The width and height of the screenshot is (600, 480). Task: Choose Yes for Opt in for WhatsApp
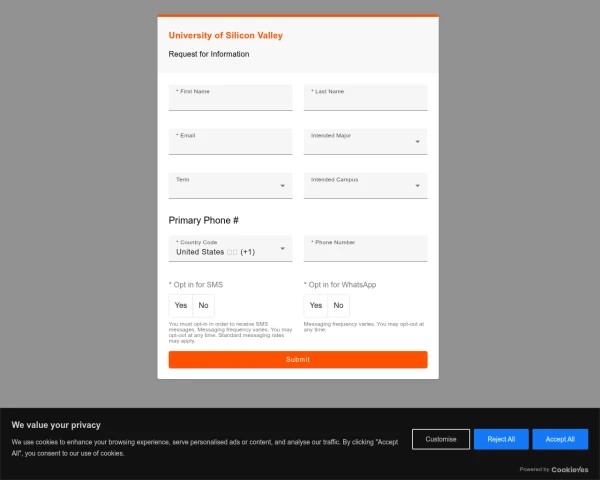[x=316, y=305]
